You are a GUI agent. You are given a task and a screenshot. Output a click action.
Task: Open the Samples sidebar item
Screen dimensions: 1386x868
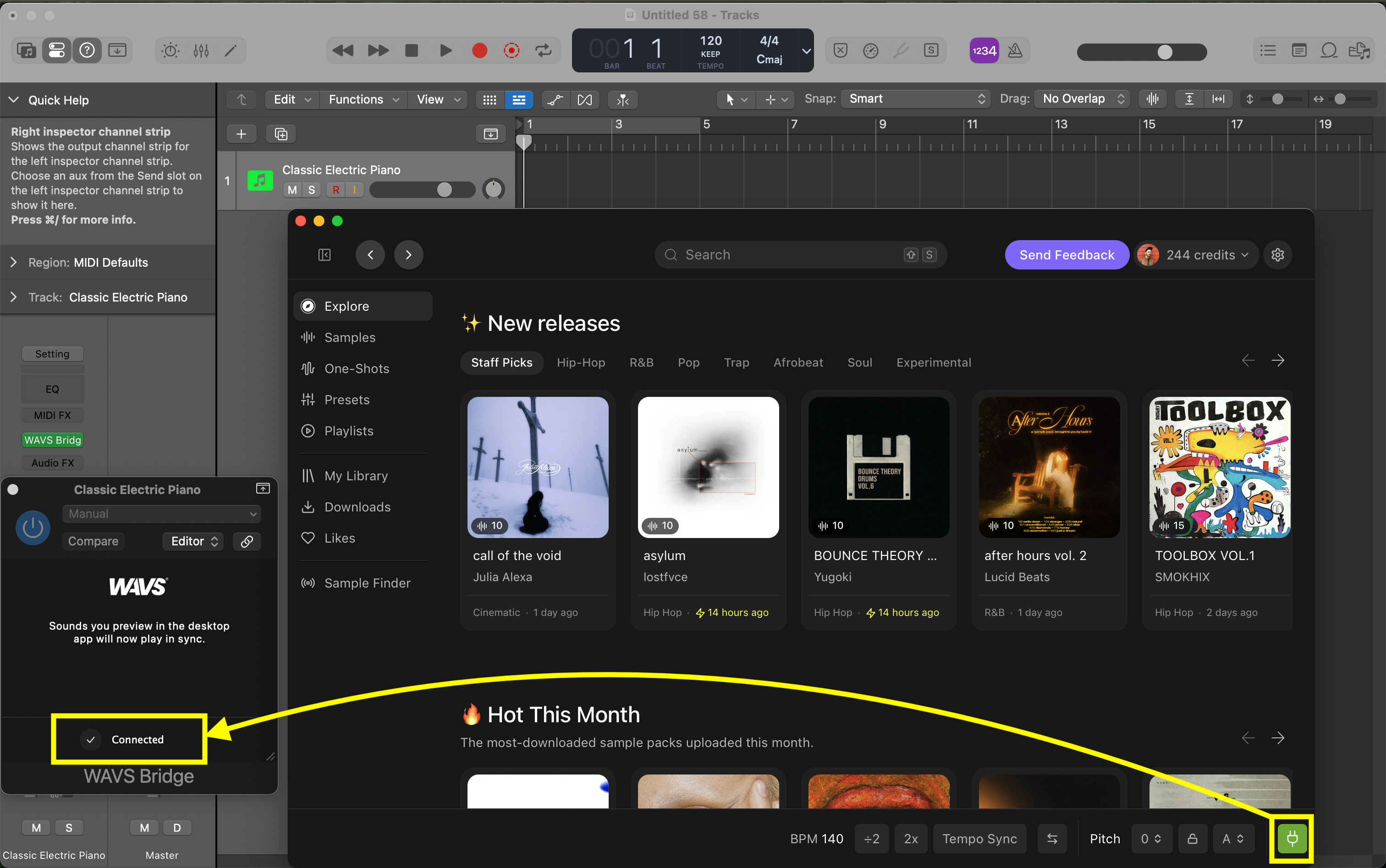coord(350,338)
